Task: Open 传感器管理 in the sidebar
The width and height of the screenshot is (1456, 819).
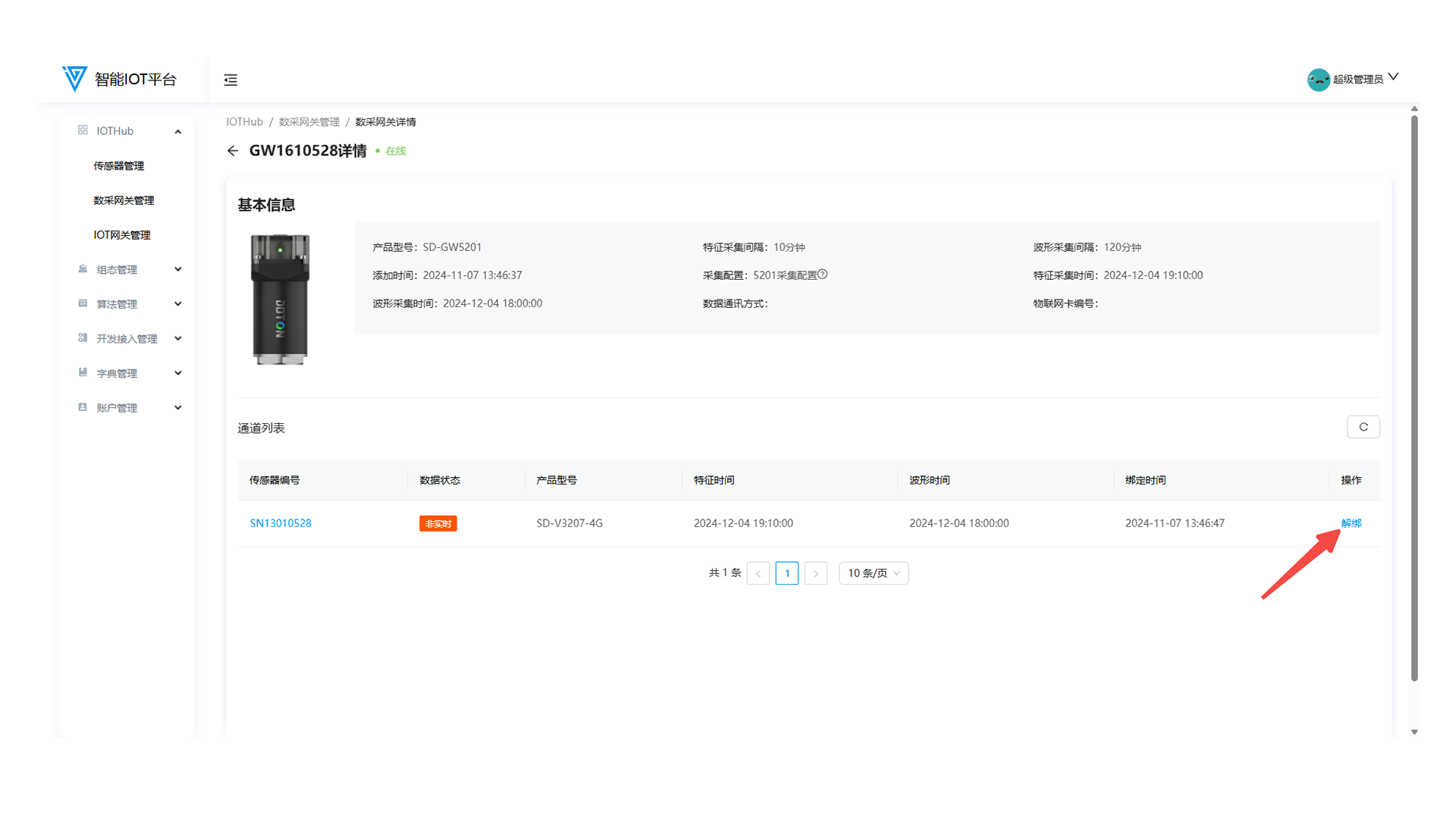Action: pyautogui.click(x=119, y=166)
